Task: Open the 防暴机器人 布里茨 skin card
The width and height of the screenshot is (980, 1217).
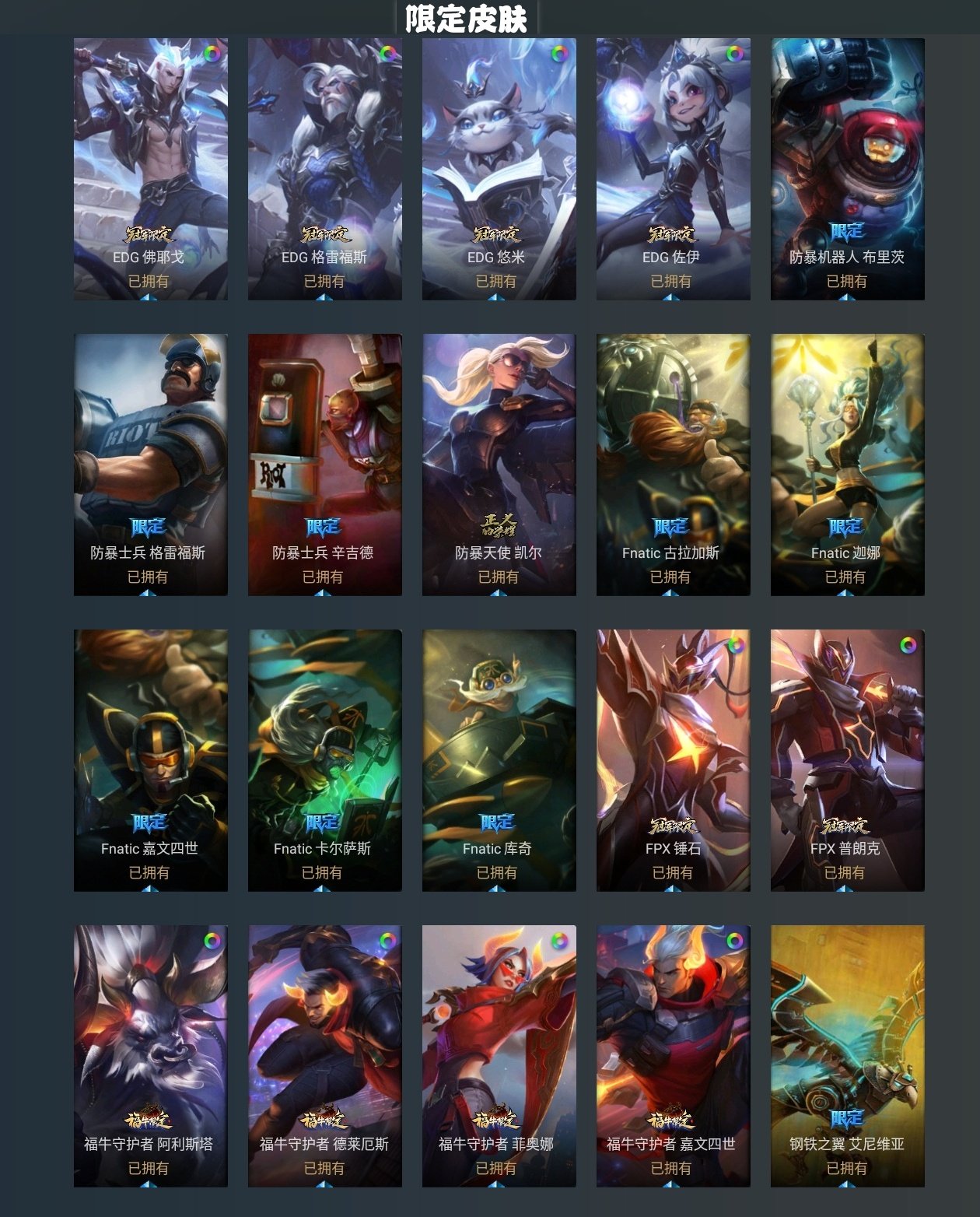Action: (x=848, y=169)
